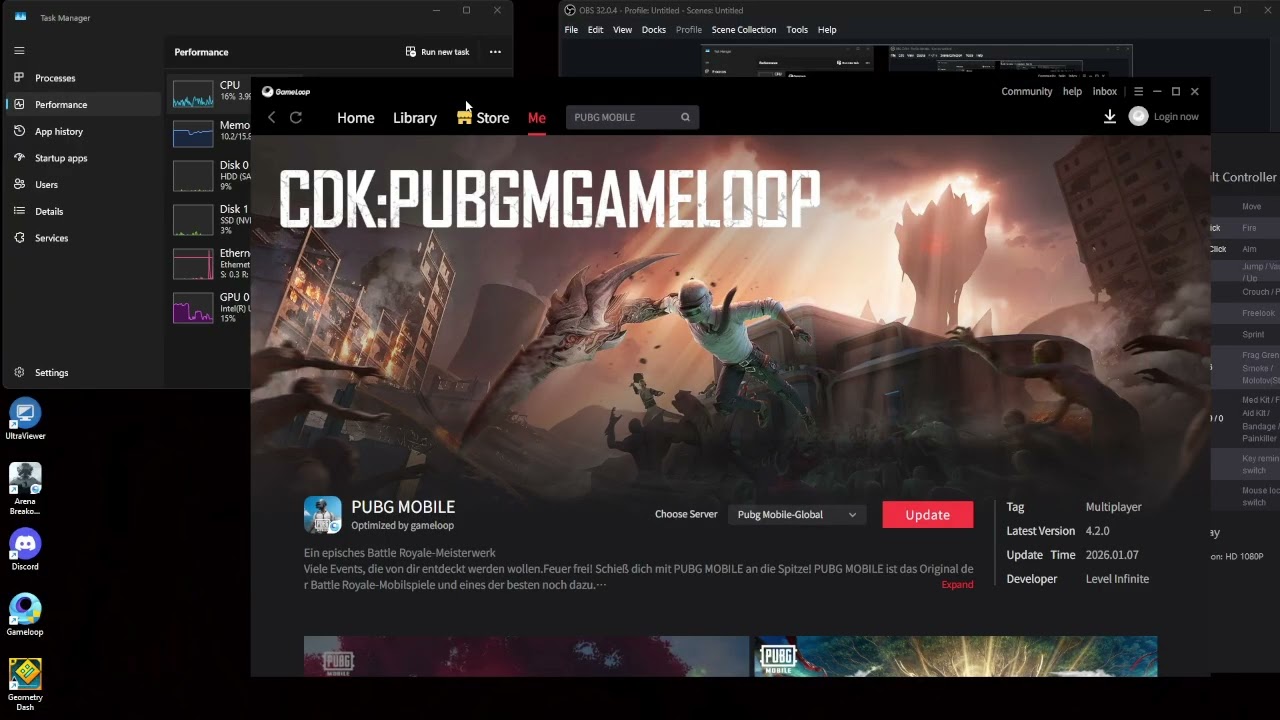Select Performance page in Task Manager
Viewport: 1280px width, 720px height.
pos(82,104)
